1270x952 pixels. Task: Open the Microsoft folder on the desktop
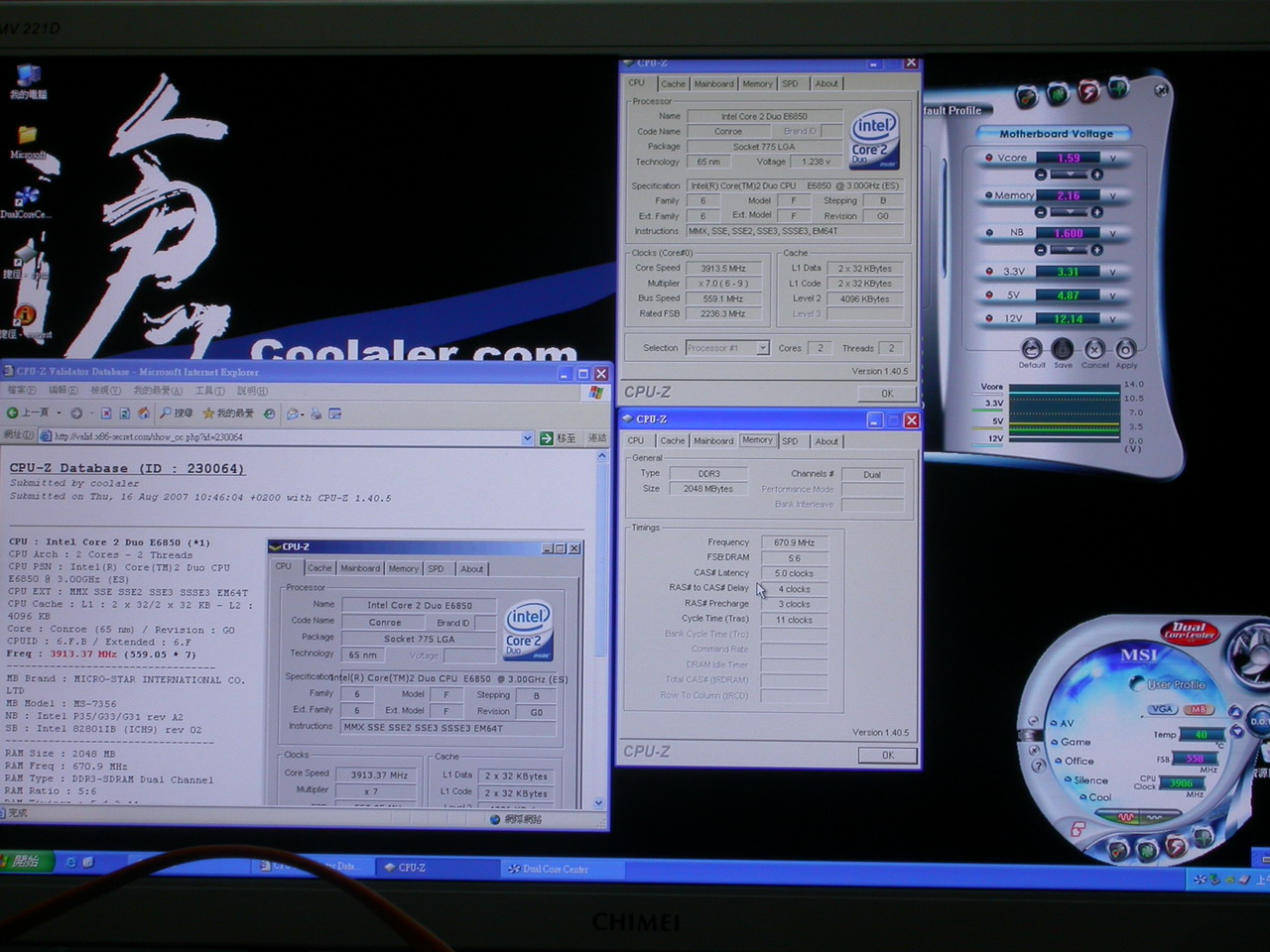point(28,142)
